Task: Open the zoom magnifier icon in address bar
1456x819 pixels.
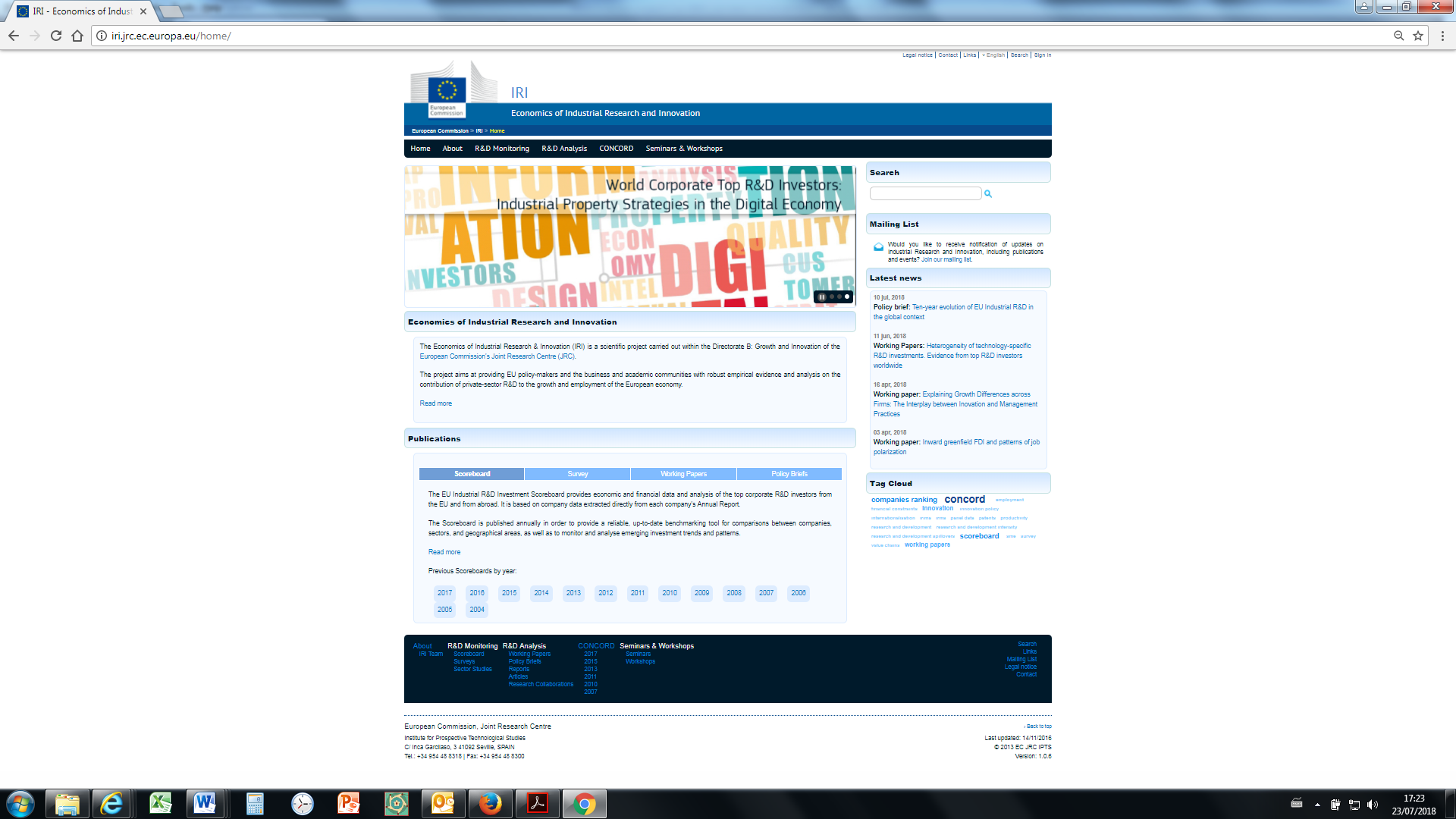Action: (1398, 36)
